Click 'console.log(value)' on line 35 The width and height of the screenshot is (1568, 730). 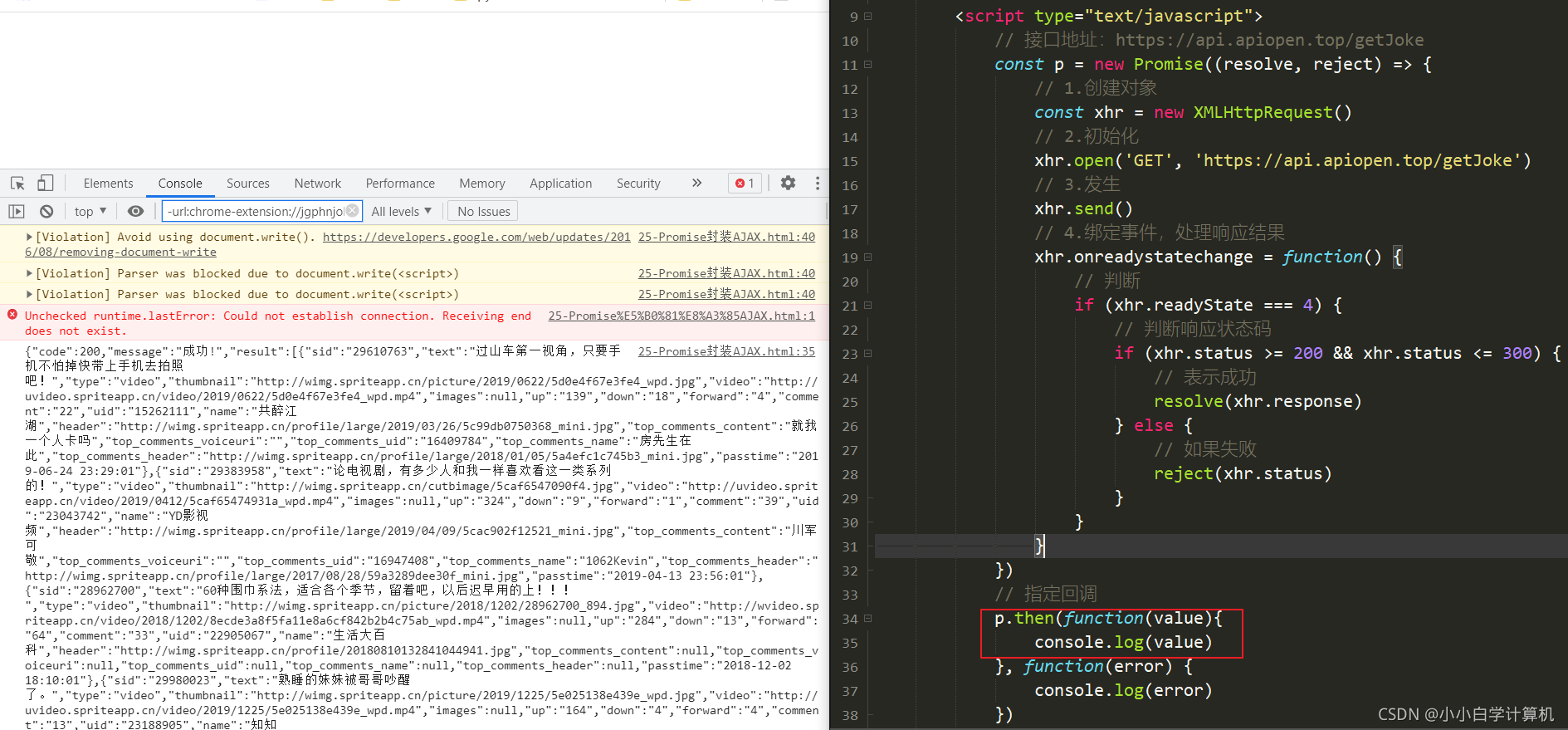point(1123,642)
